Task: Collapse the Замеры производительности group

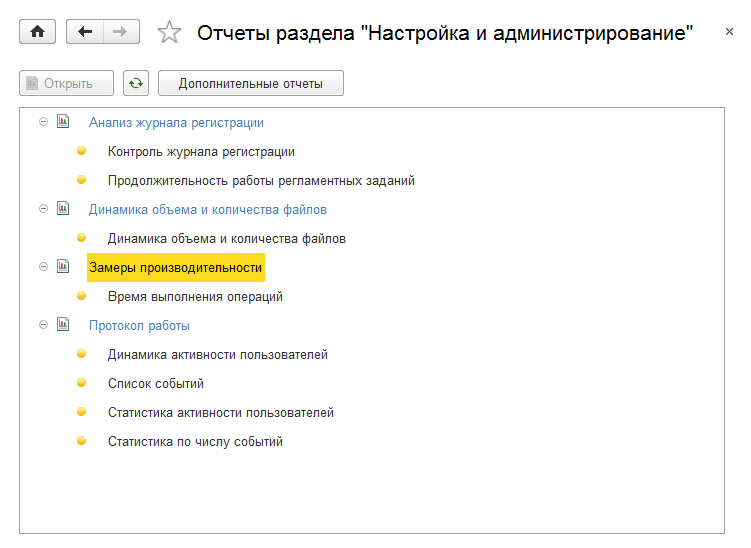Action: [43, 267]
